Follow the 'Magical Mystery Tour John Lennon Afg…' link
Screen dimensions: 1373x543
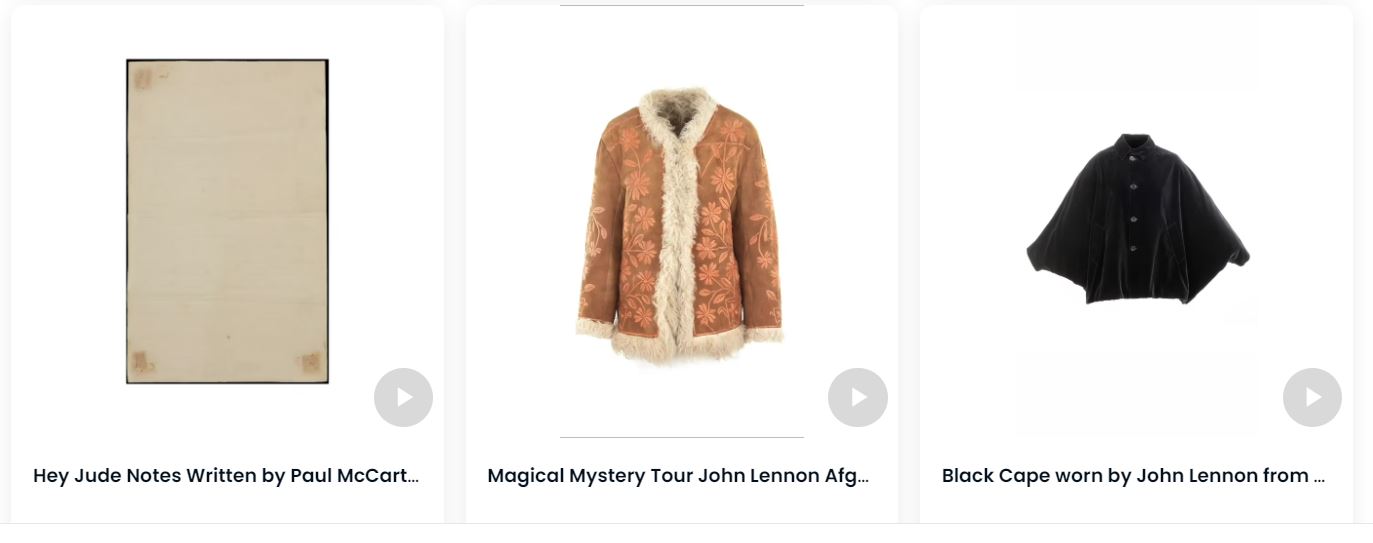click(x=679, y=476)
